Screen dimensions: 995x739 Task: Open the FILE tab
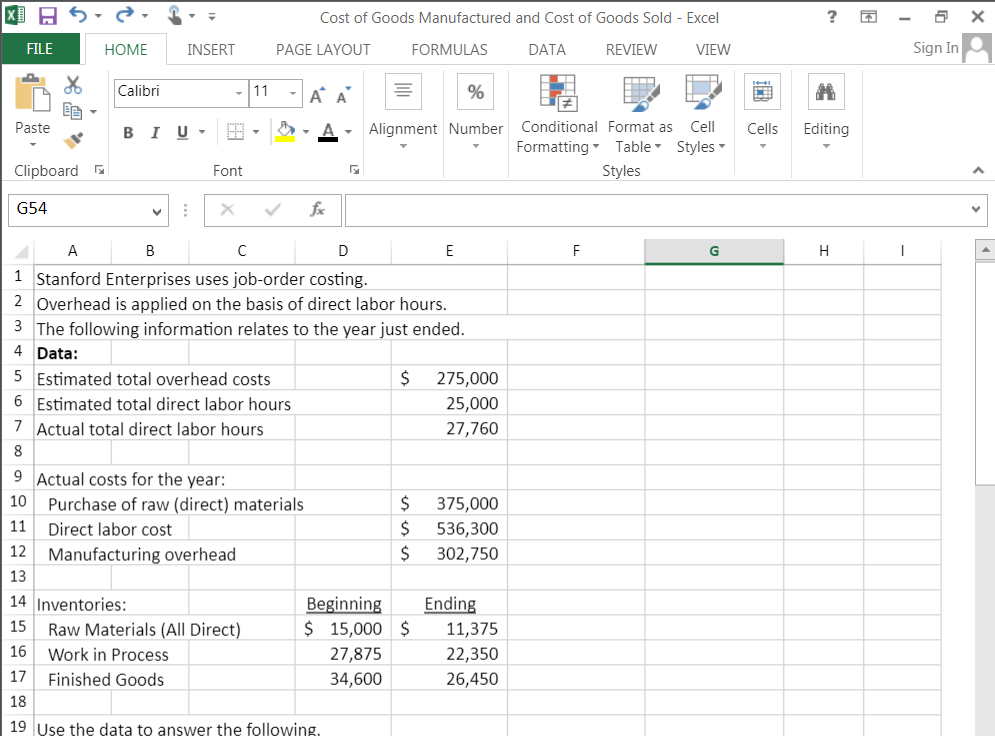point(39,49)
